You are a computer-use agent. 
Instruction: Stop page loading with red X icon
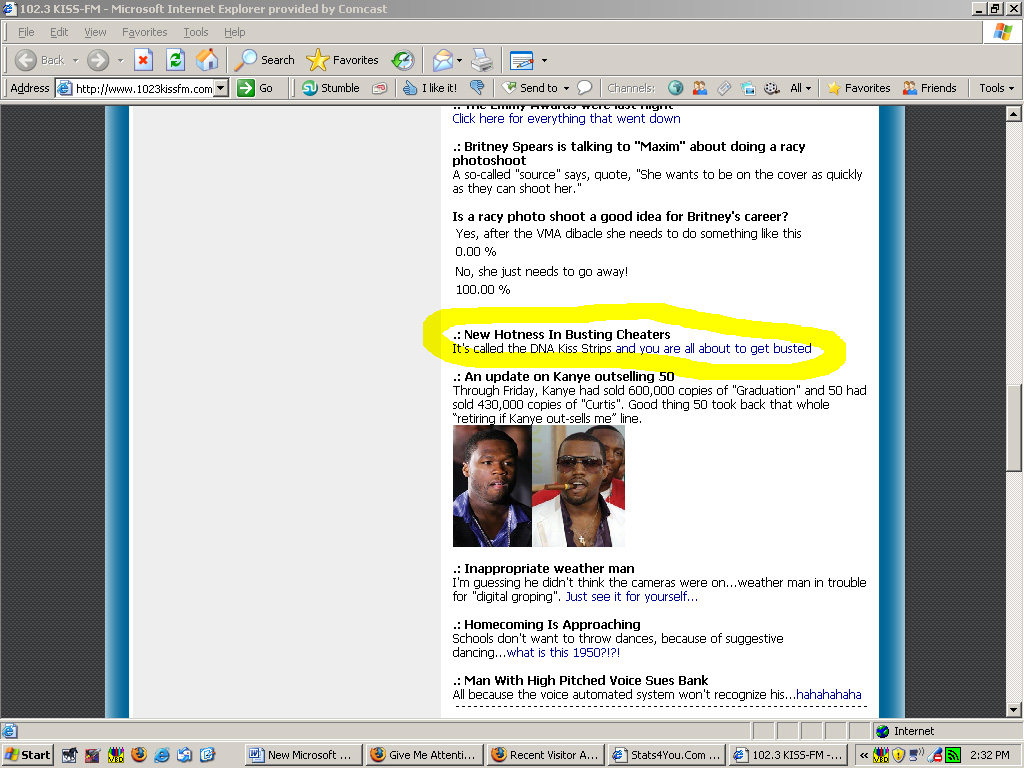(x=143, y=60)
